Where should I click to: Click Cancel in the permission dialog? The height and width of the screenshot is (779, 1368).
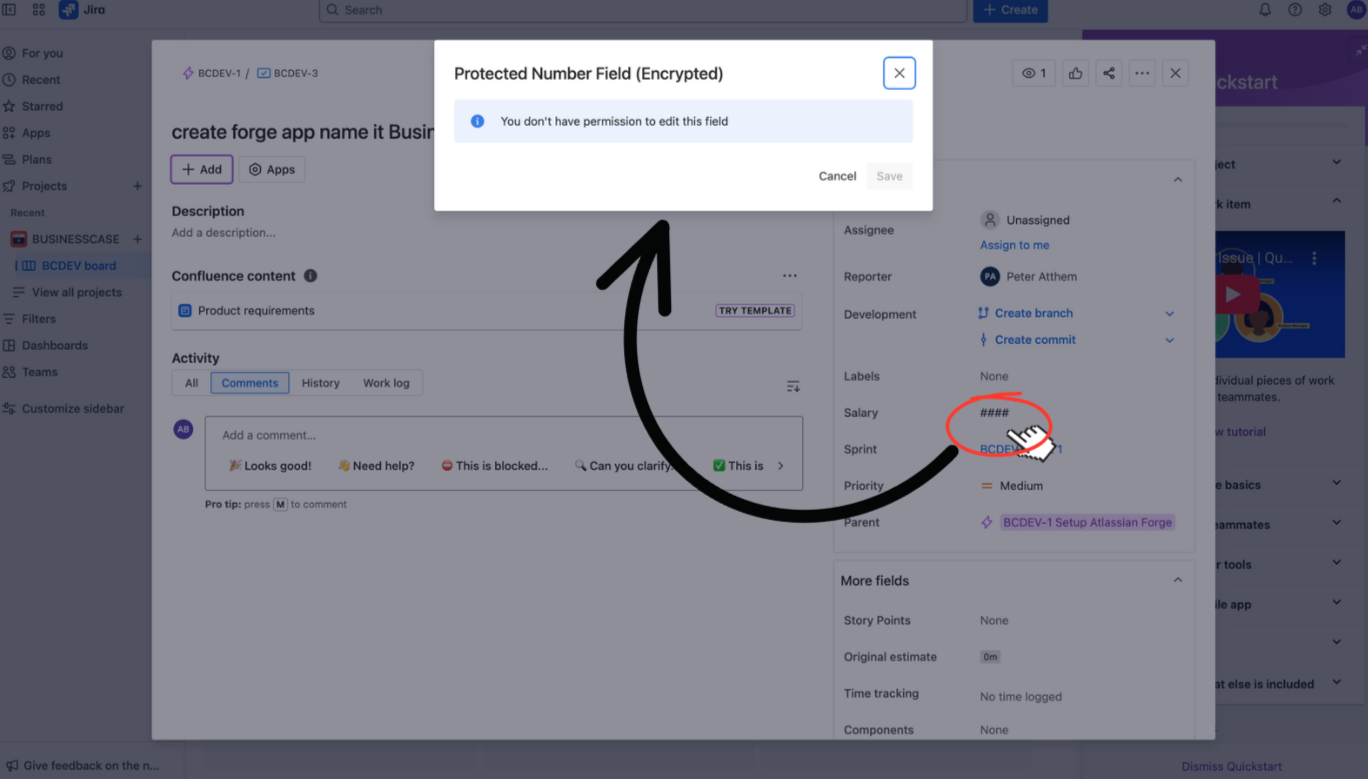pyautogui.click(x=837, y=176)
